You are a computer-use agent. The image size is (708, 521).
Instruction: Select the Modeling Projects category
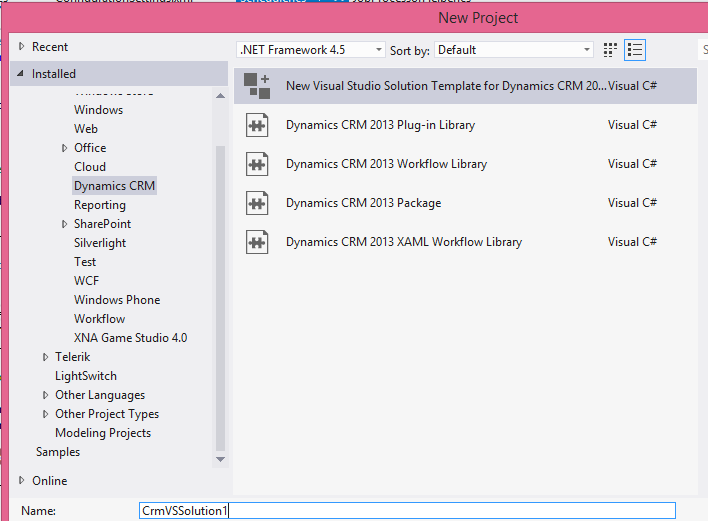tap(103, 433)
